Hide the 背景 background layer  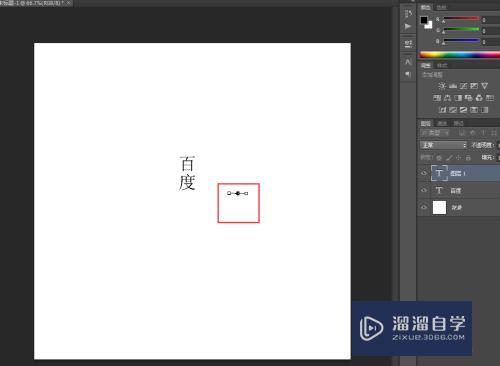coord(424,207)
